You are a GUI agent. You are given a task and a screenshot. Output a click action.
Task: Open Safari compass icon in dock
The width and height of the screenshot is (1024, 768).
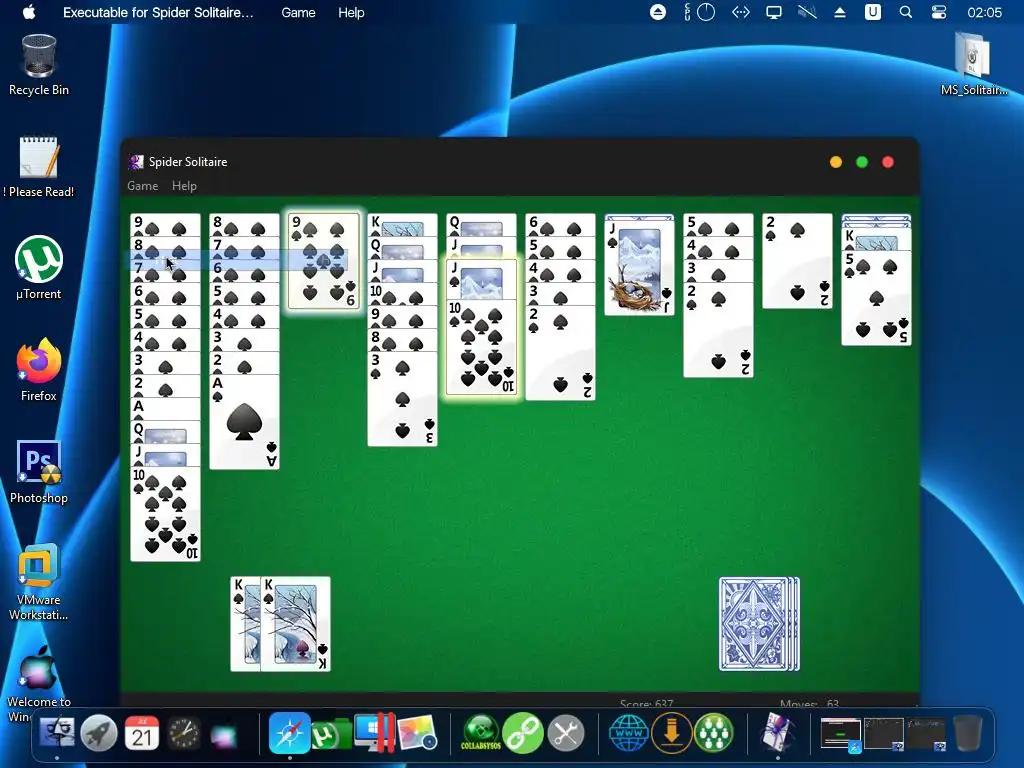pos(289,733)
